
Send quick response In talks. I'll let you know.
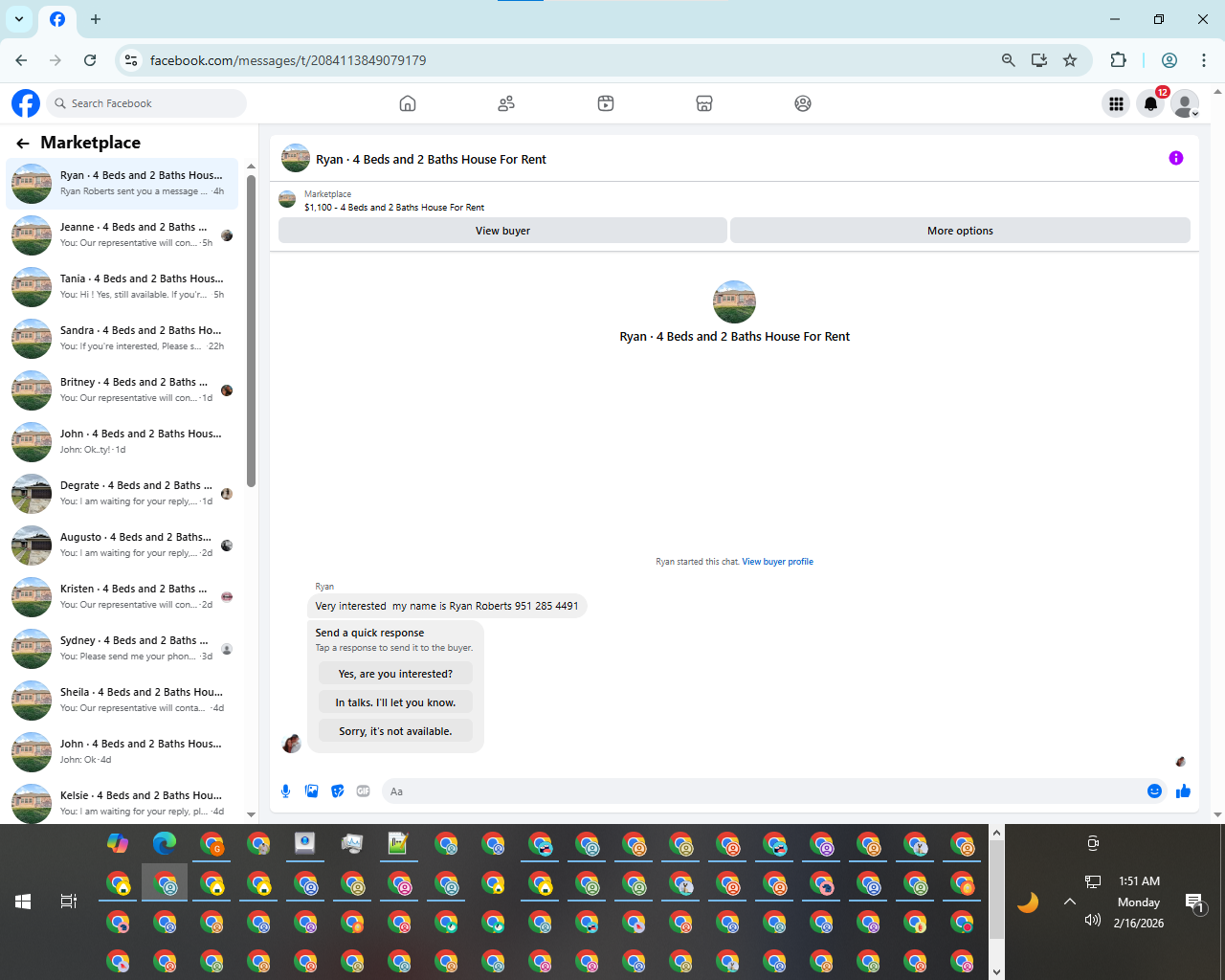(x=395, y=702)
